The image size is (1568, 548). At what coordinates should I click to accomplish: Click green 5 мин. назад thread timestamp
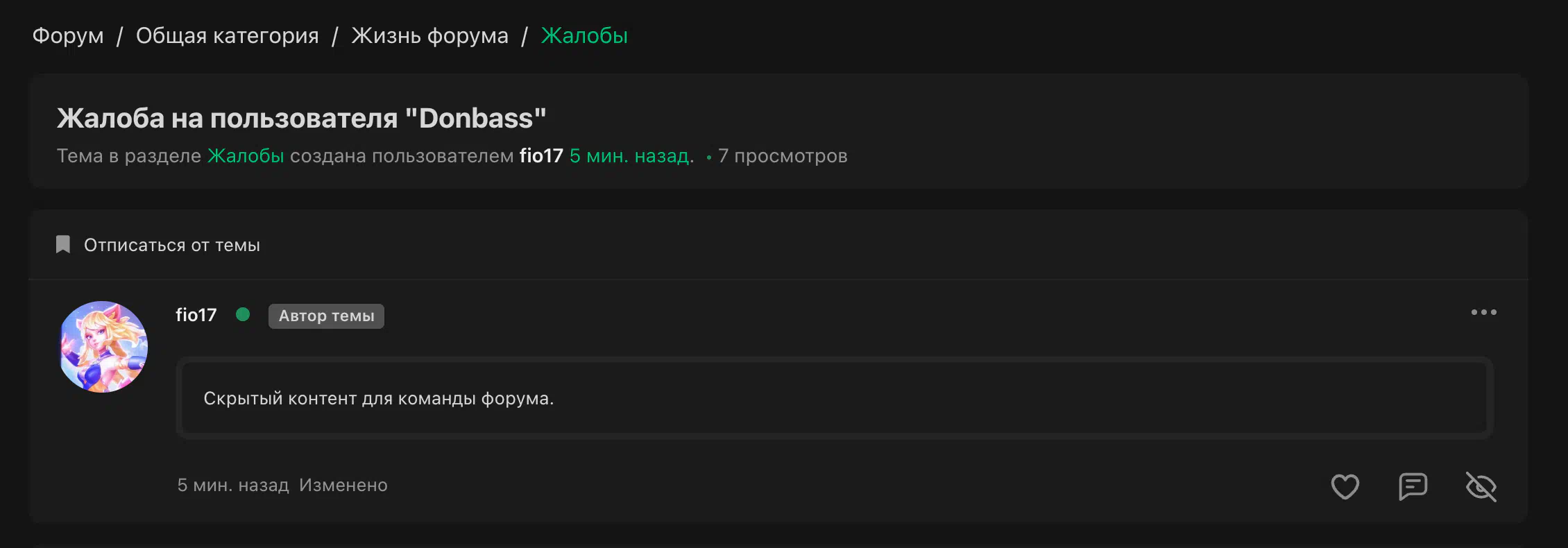pos(630,155)
